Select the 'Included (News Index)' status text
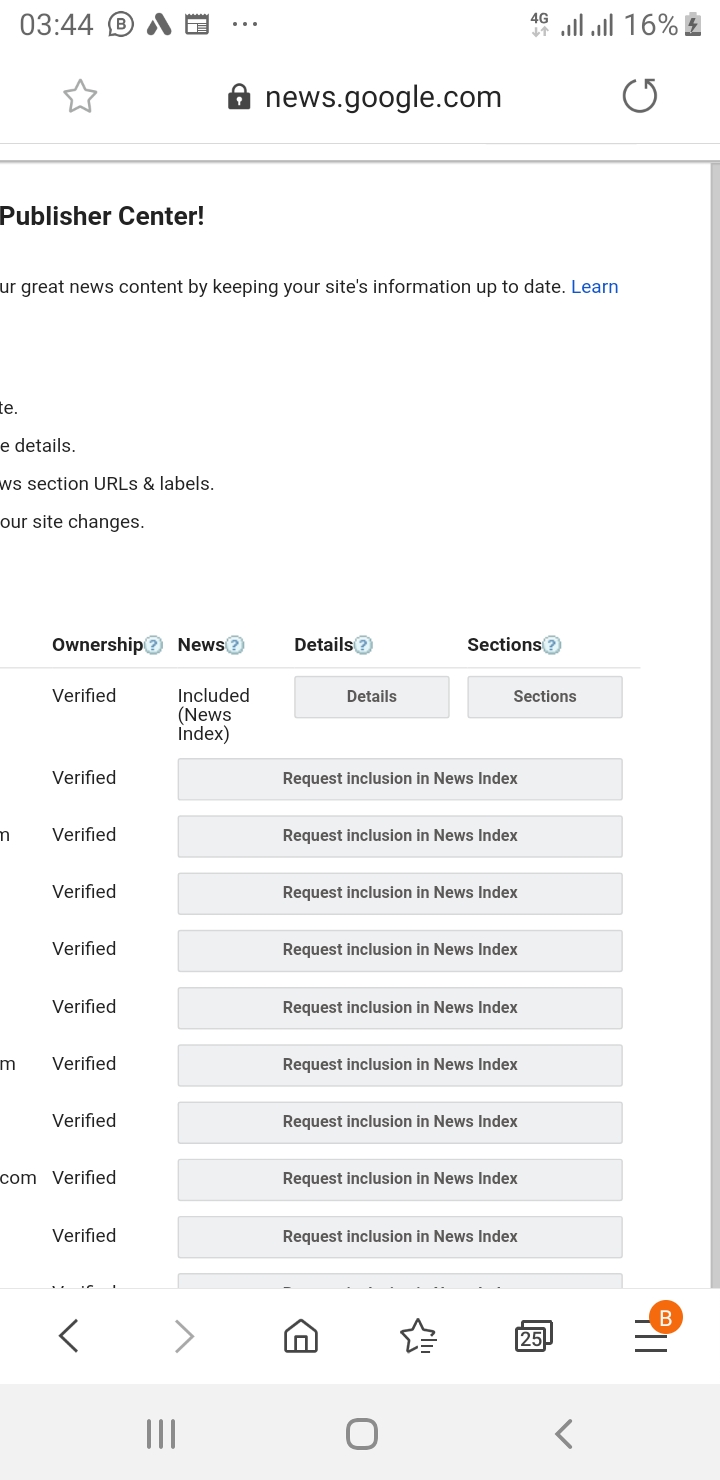720x1480 pixels. click(x=213, y=715)
